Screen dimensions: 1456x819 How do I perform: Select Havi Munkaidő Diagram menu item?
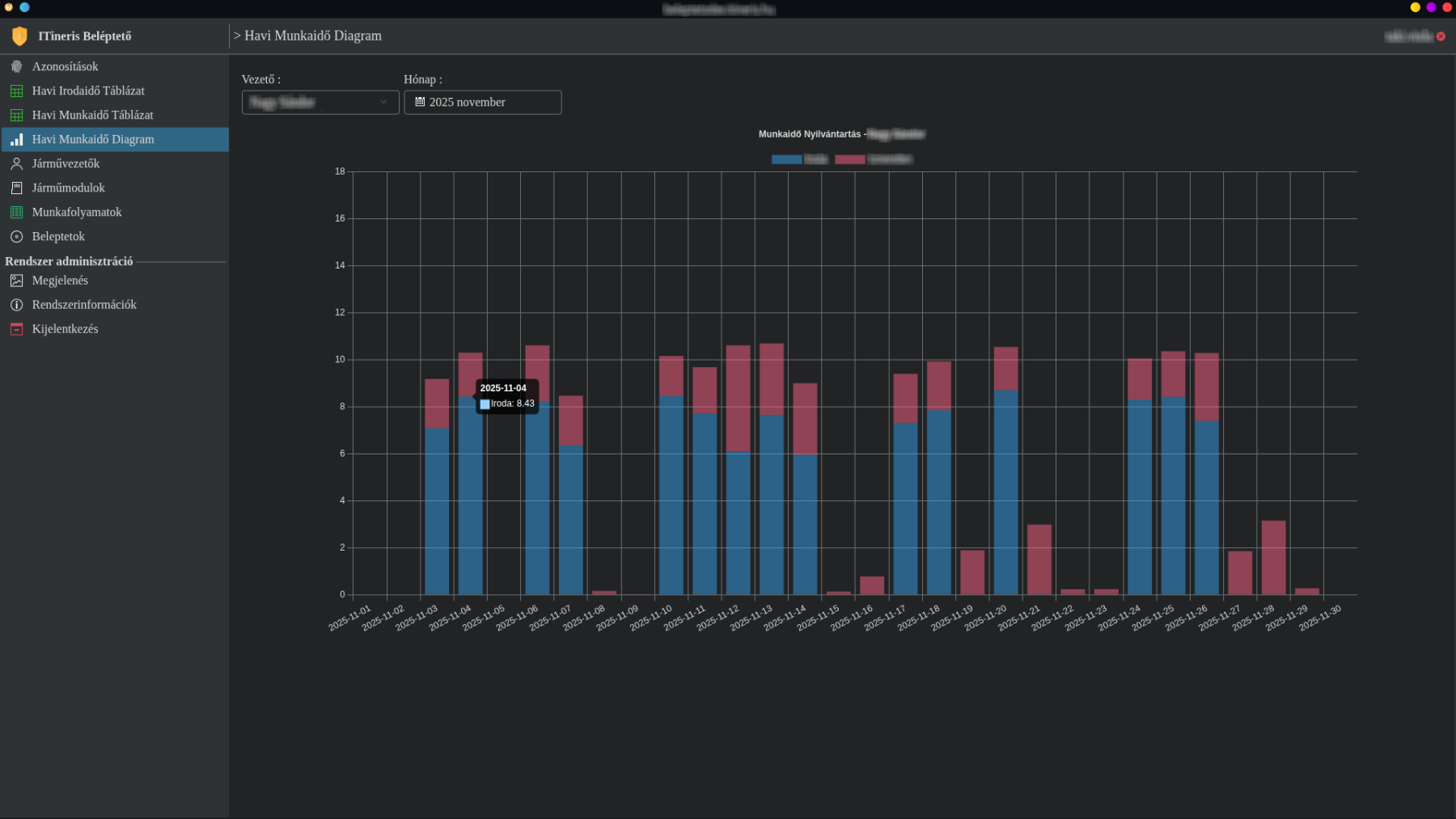[93, 140]
